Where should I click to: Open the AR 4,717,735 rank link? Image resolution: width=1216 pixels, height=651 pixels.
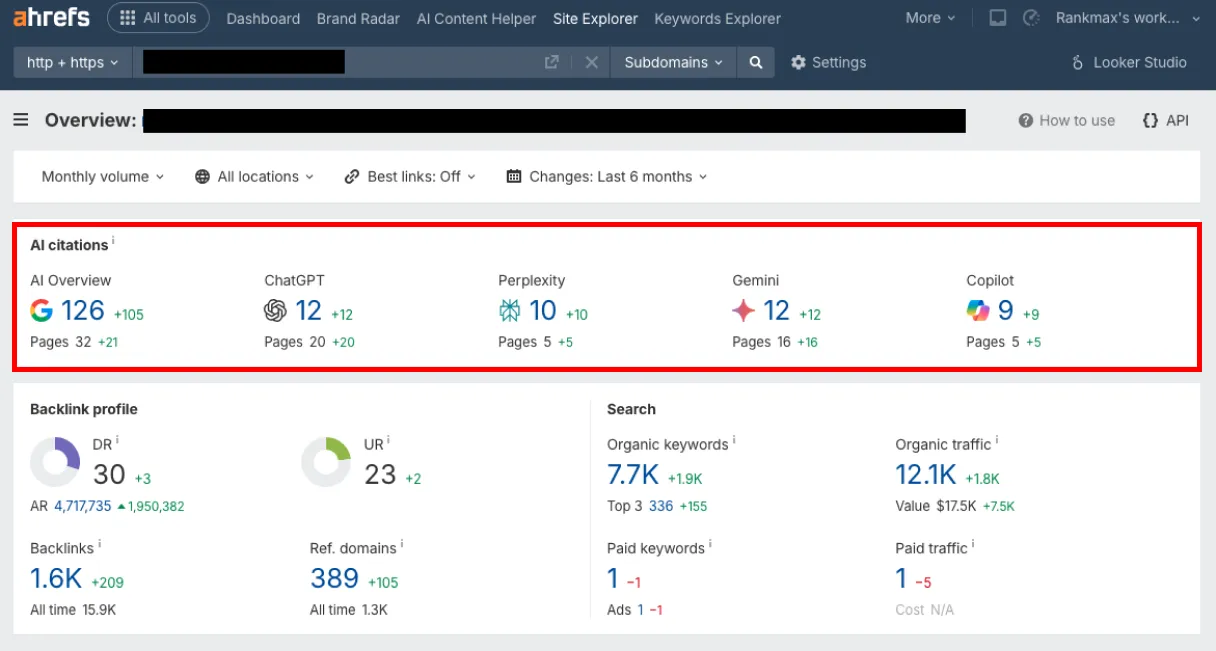[83, 506]
